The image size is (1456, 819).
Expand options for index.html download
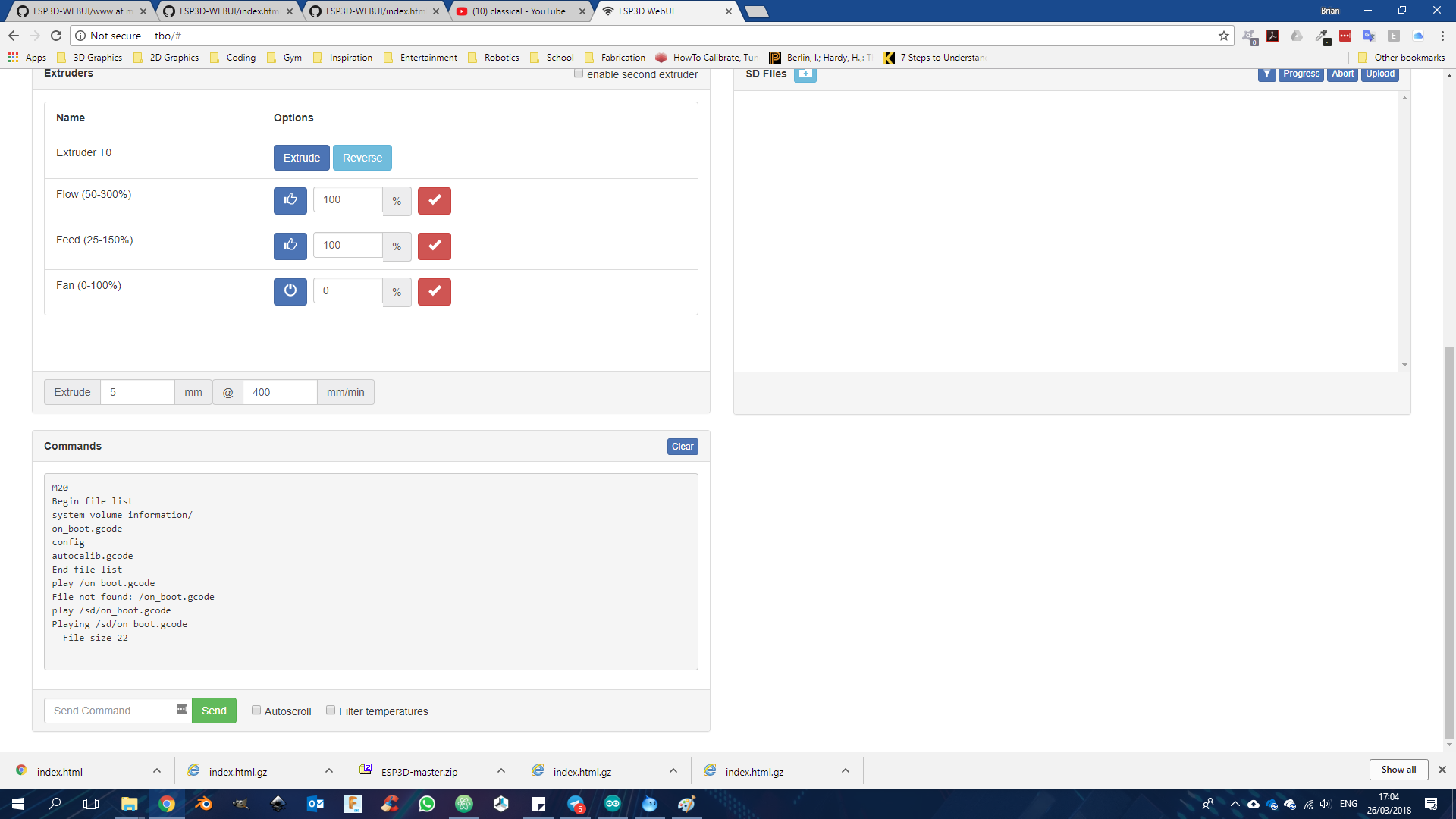click(x=157, y=771)
